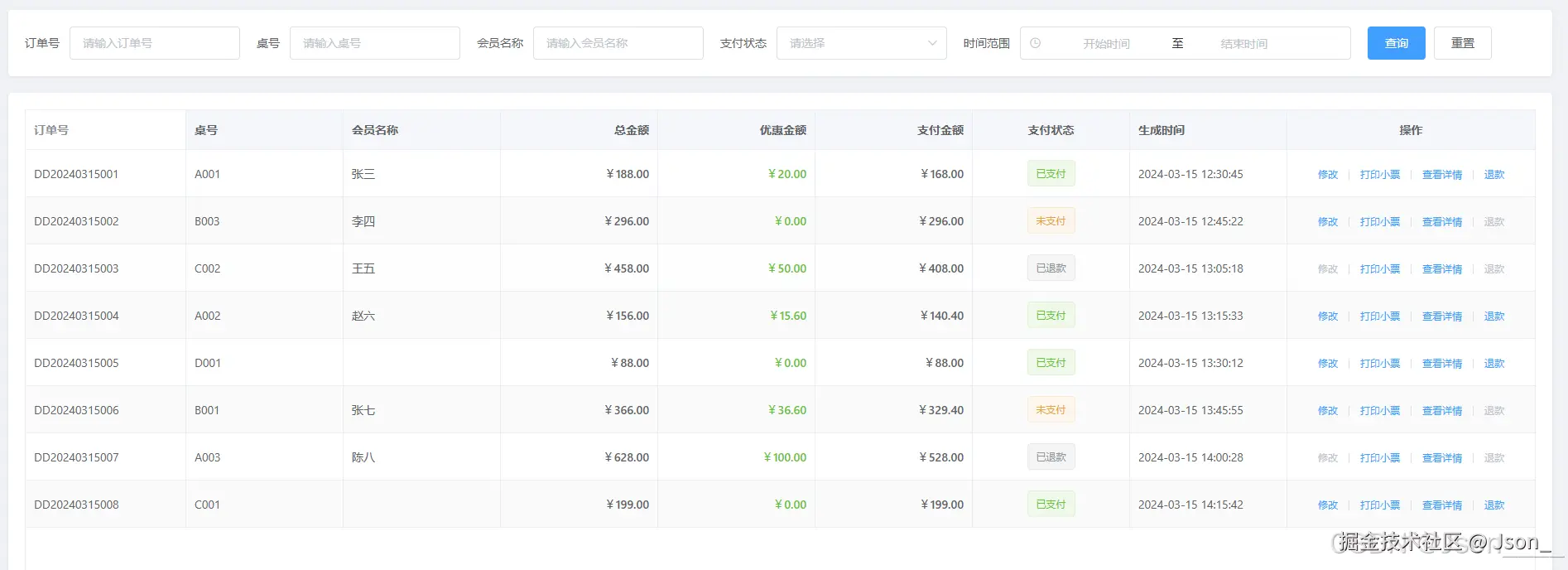Click the clock icon in time range

1035,43
